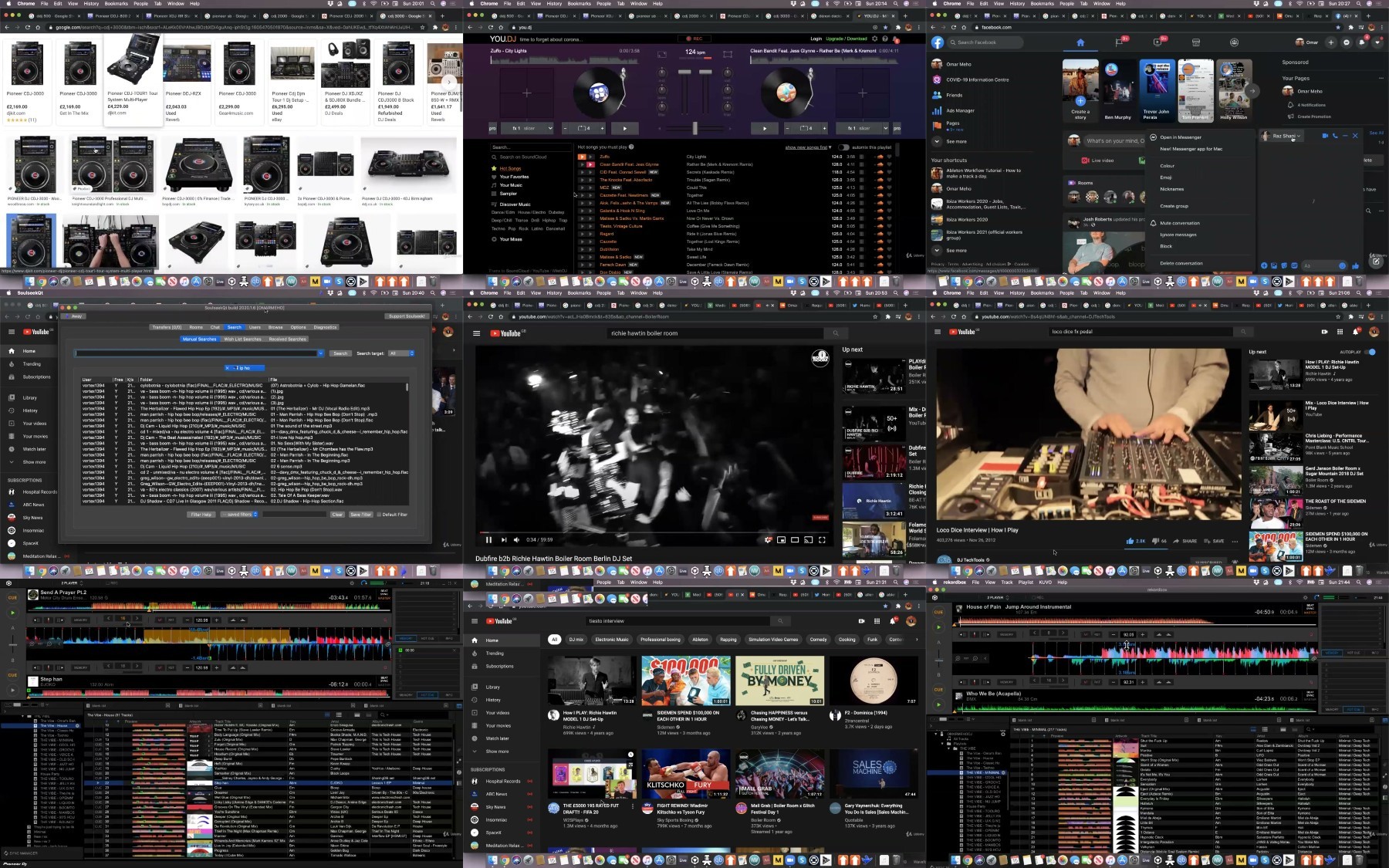Open Facebook Marketplace tab icon
1389x868 pixels.
coord(1195,42)
